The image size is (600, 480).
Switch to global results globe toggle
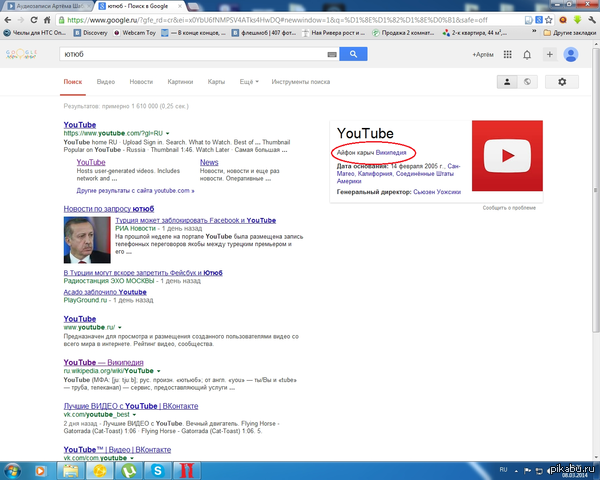[527, 82]
